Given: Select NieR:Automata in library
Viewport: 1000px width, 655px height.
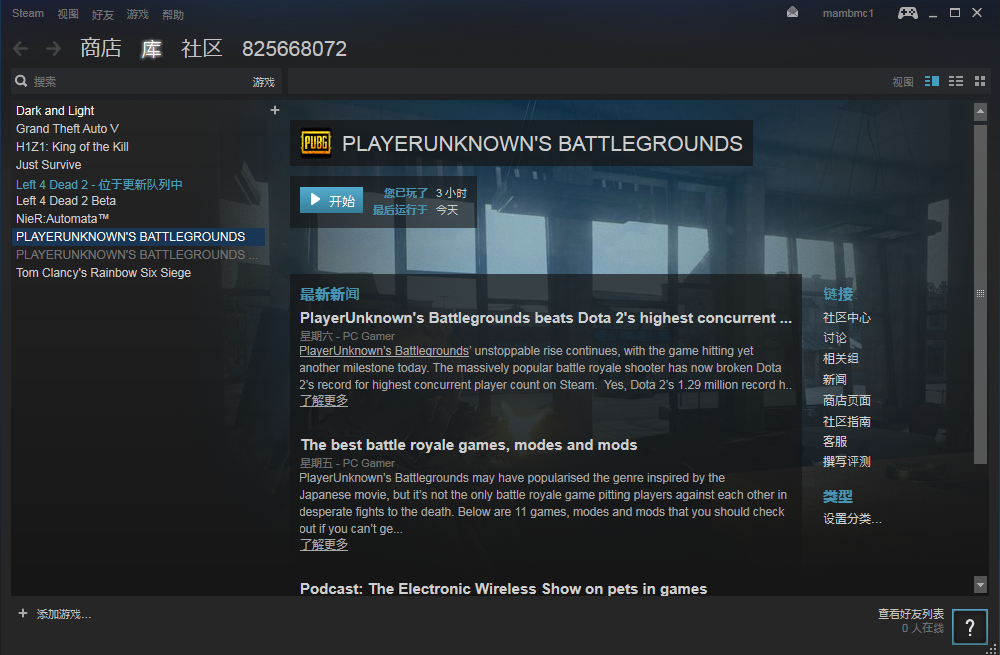Looking at the screenshot, I should (62, 219).
